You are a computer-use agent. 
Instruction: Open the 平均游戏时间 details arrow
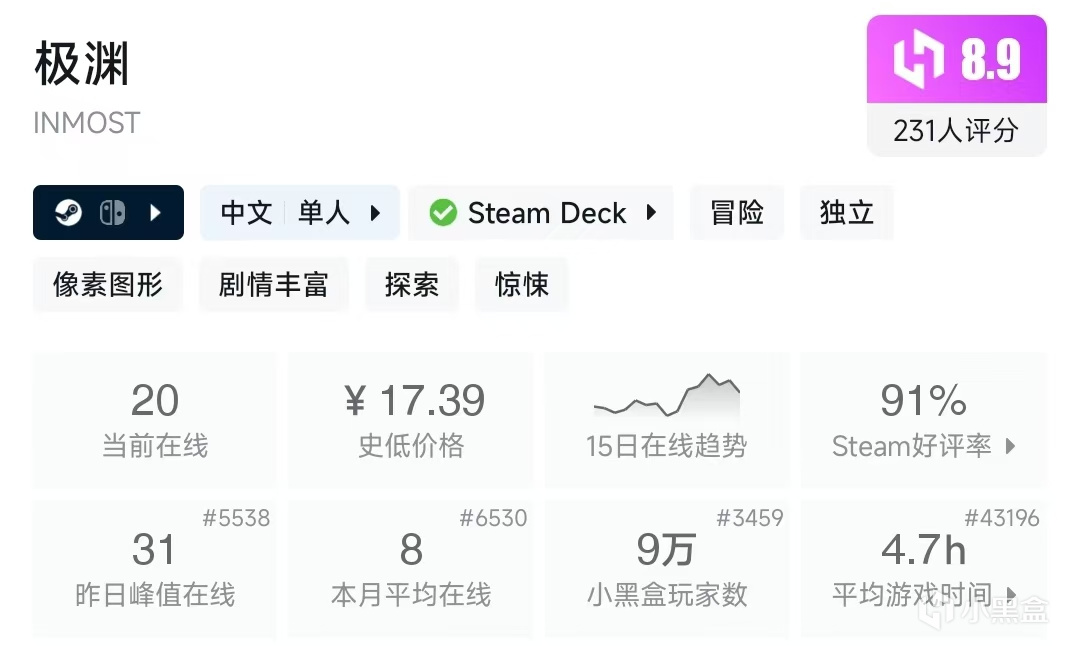[x=1011, y=595]
